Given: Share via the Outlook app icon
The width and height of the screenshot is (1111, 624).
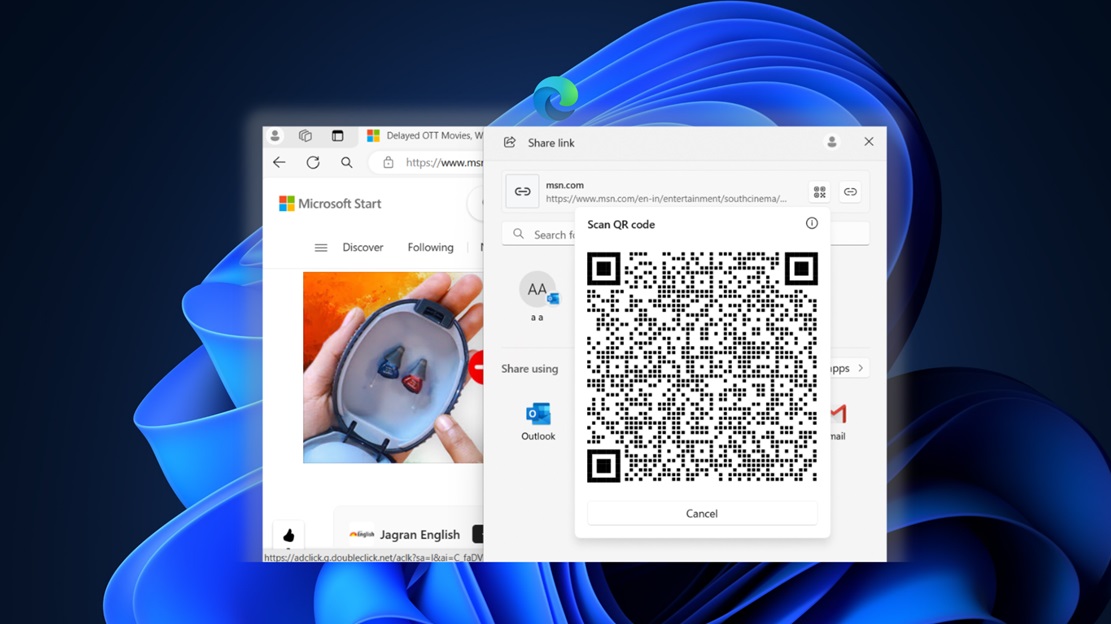Looking at the screenshot, I should 538,414.
